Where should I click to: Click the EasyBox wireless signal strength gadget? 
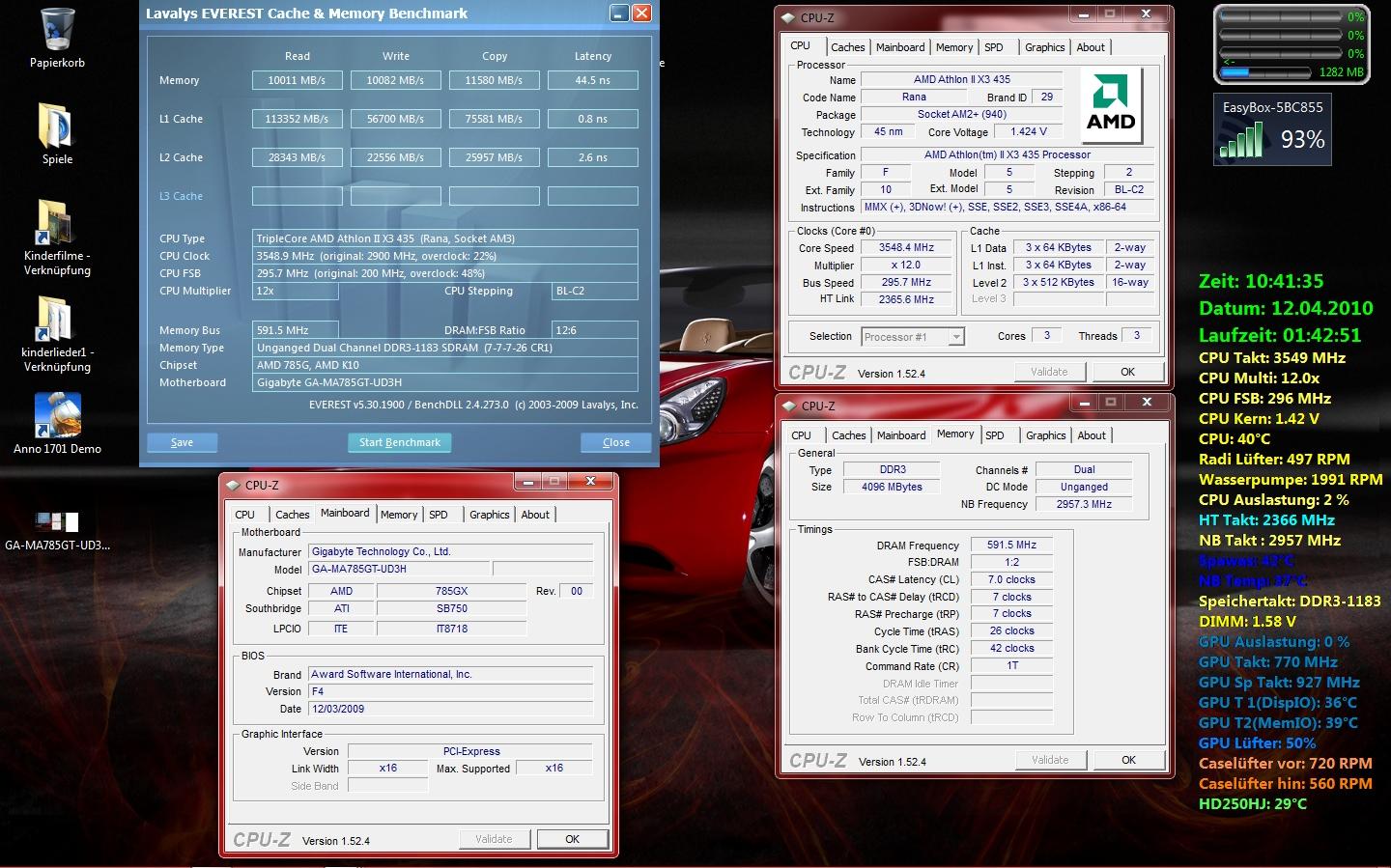tap(1272, 129)
